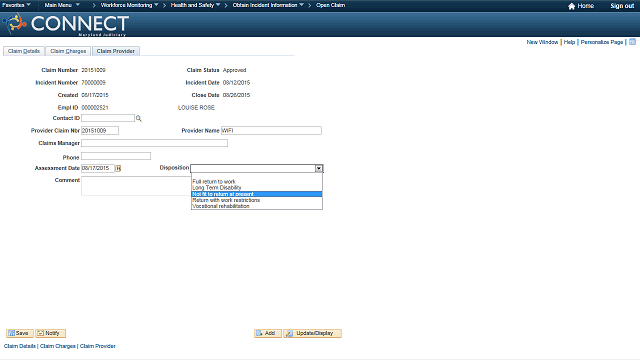Screen dimensions: 640x360
Task: Open the Main Menu dropdown
Action: point(62,5)
